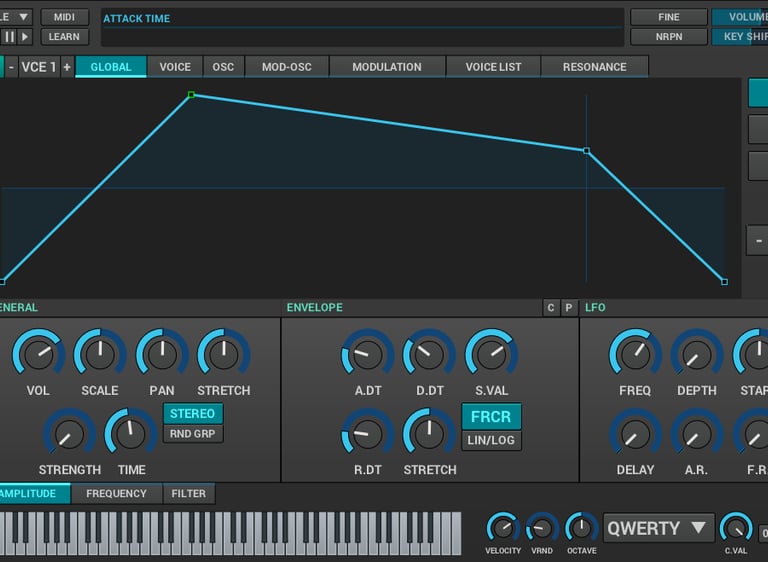Click the A.DT envelope knob

click(368, 354)
